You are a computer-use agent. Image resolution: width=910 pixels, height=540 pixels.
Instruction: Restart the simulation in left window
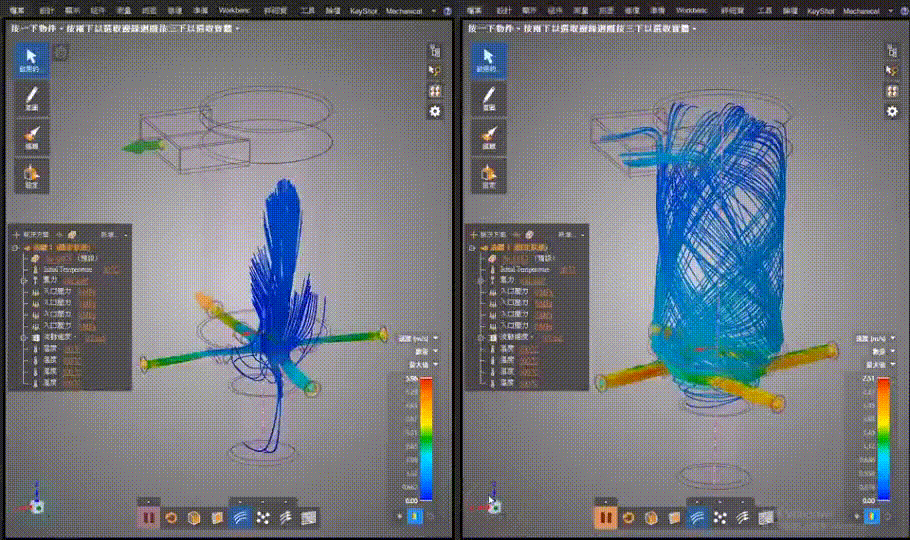coord(171,517)
